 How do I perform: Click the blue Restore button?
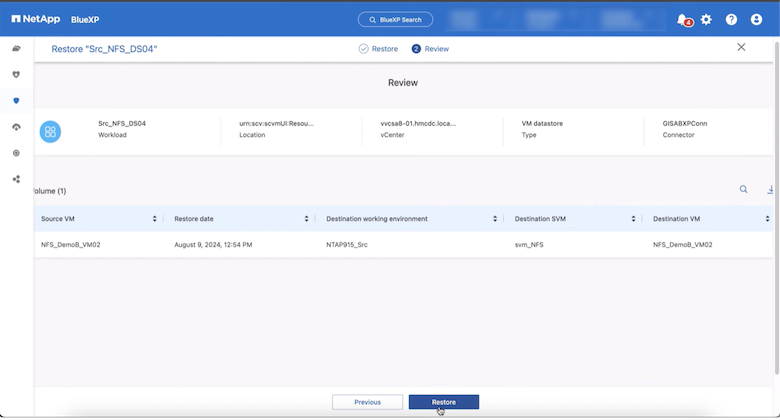pos(443,402)
